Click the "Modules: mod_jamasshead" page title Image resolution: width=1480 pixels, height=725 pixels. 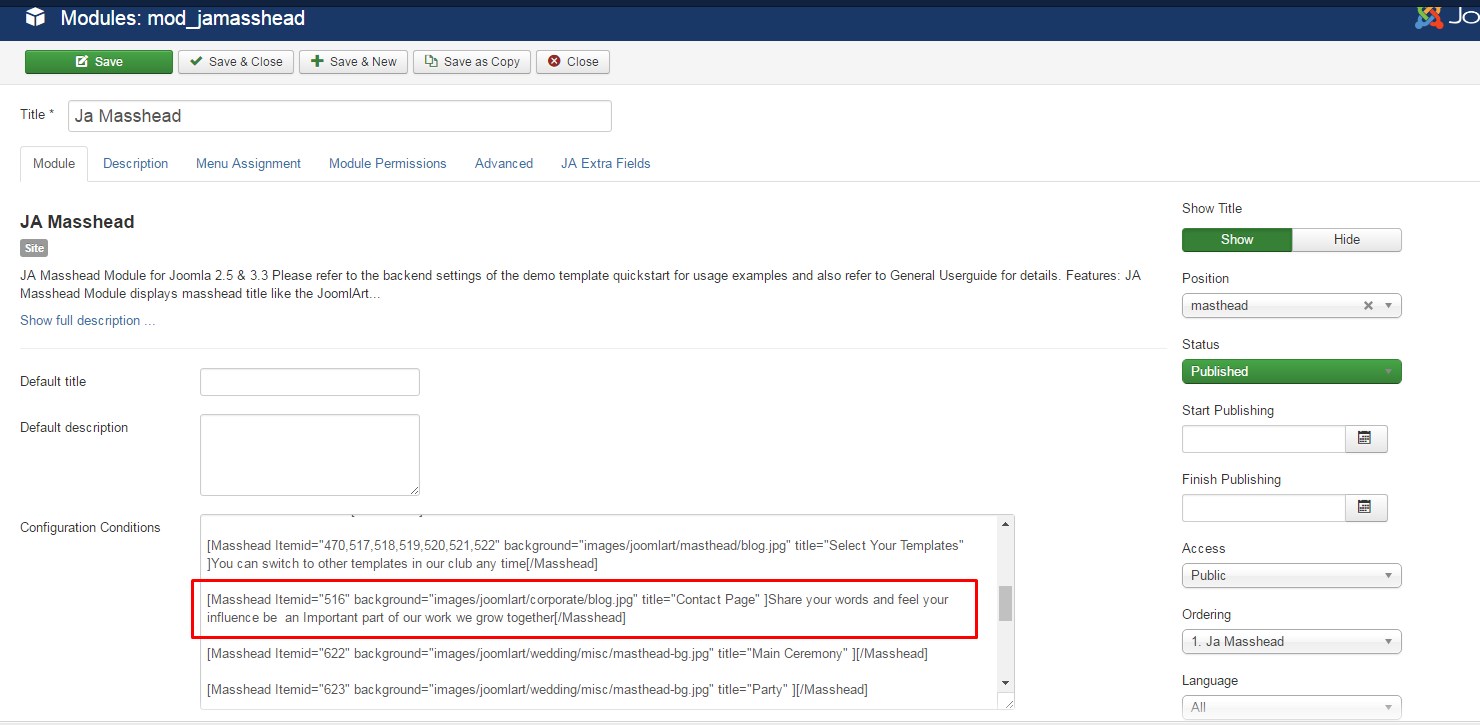183,18
